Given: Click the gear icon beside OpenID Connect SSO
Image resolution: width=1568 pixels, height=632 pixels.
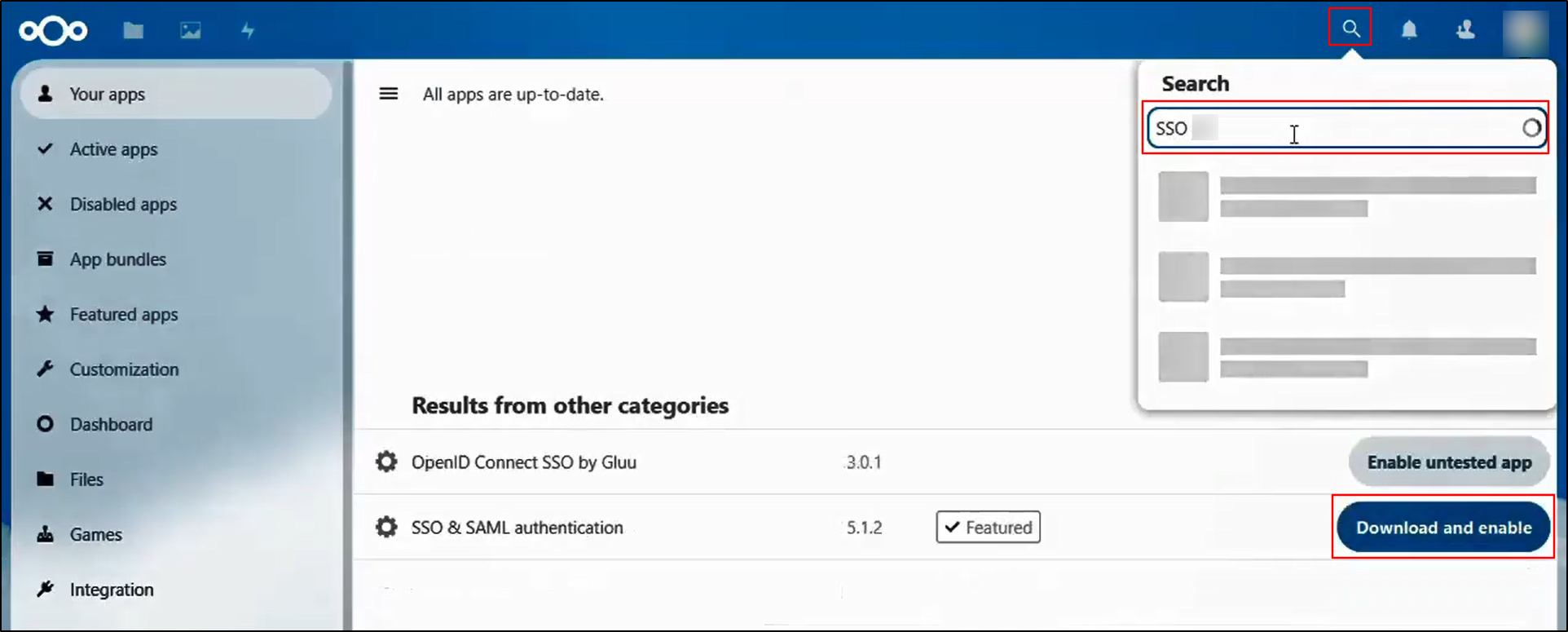Looking at the screenshot, I should (387, 462).
